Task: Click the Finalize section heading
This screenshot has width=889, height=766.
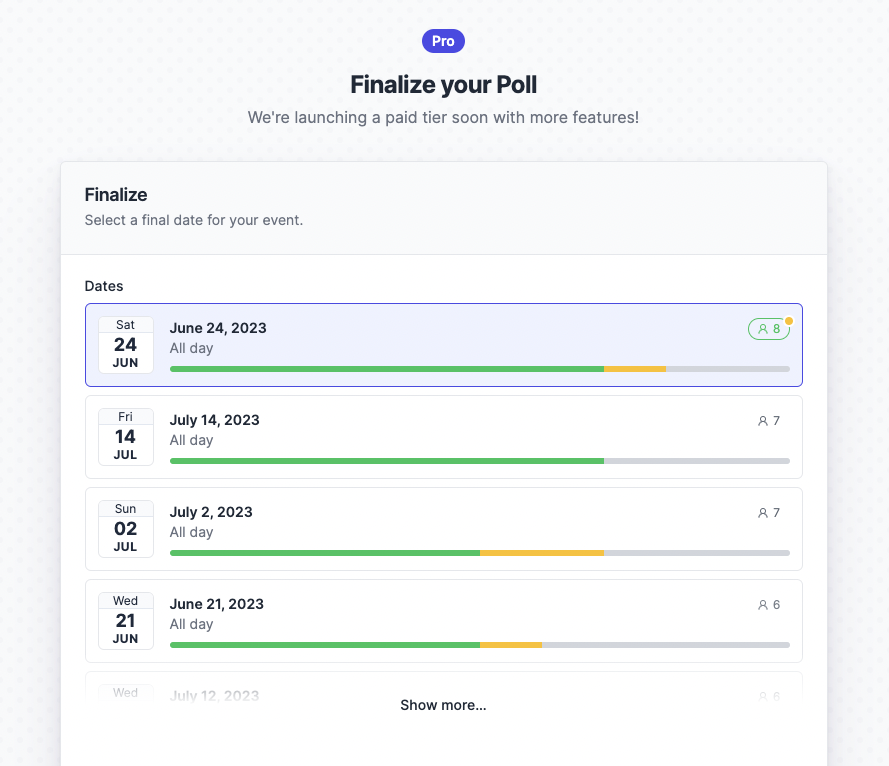Action: [115, 195]
